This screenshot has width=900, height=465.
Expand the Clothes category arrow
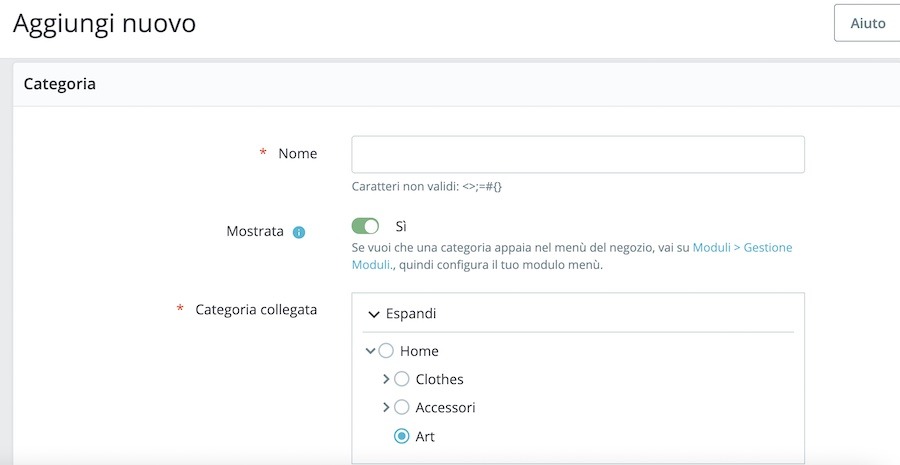click(386, 379)
